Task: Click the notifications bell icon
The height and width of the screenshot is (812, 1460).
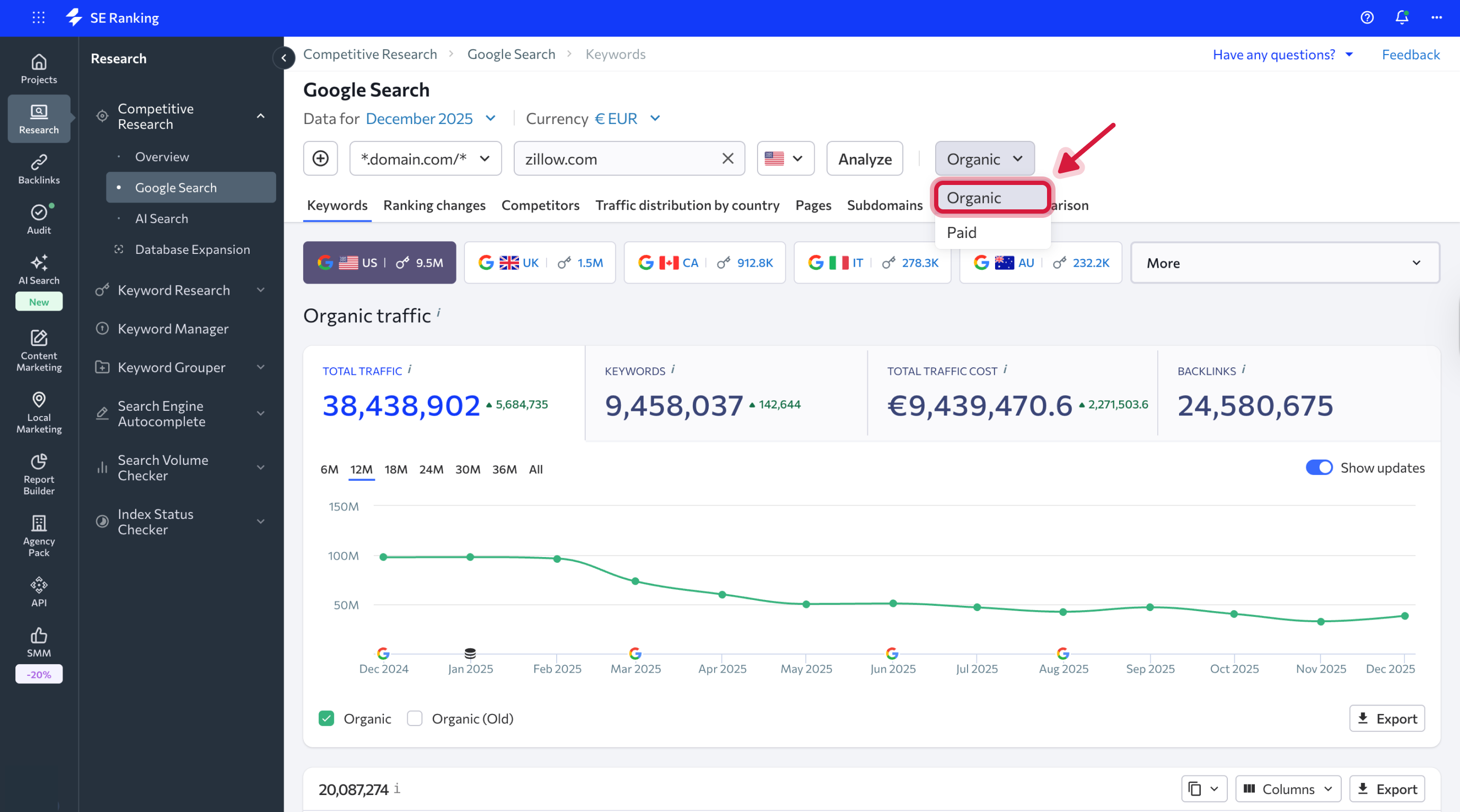Action: point(1401,17)
